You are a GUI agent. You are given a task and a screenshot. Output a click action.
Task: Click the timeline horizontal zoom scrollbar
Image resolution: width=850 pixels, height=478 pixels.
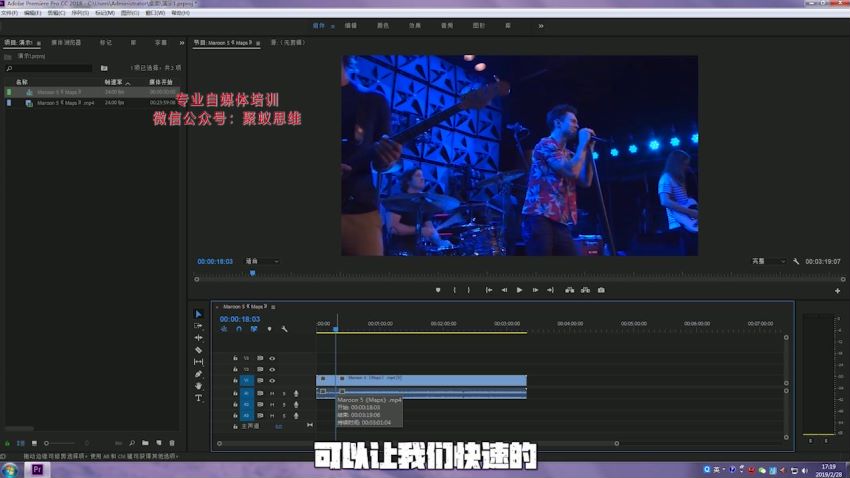[x=417, y=443]
